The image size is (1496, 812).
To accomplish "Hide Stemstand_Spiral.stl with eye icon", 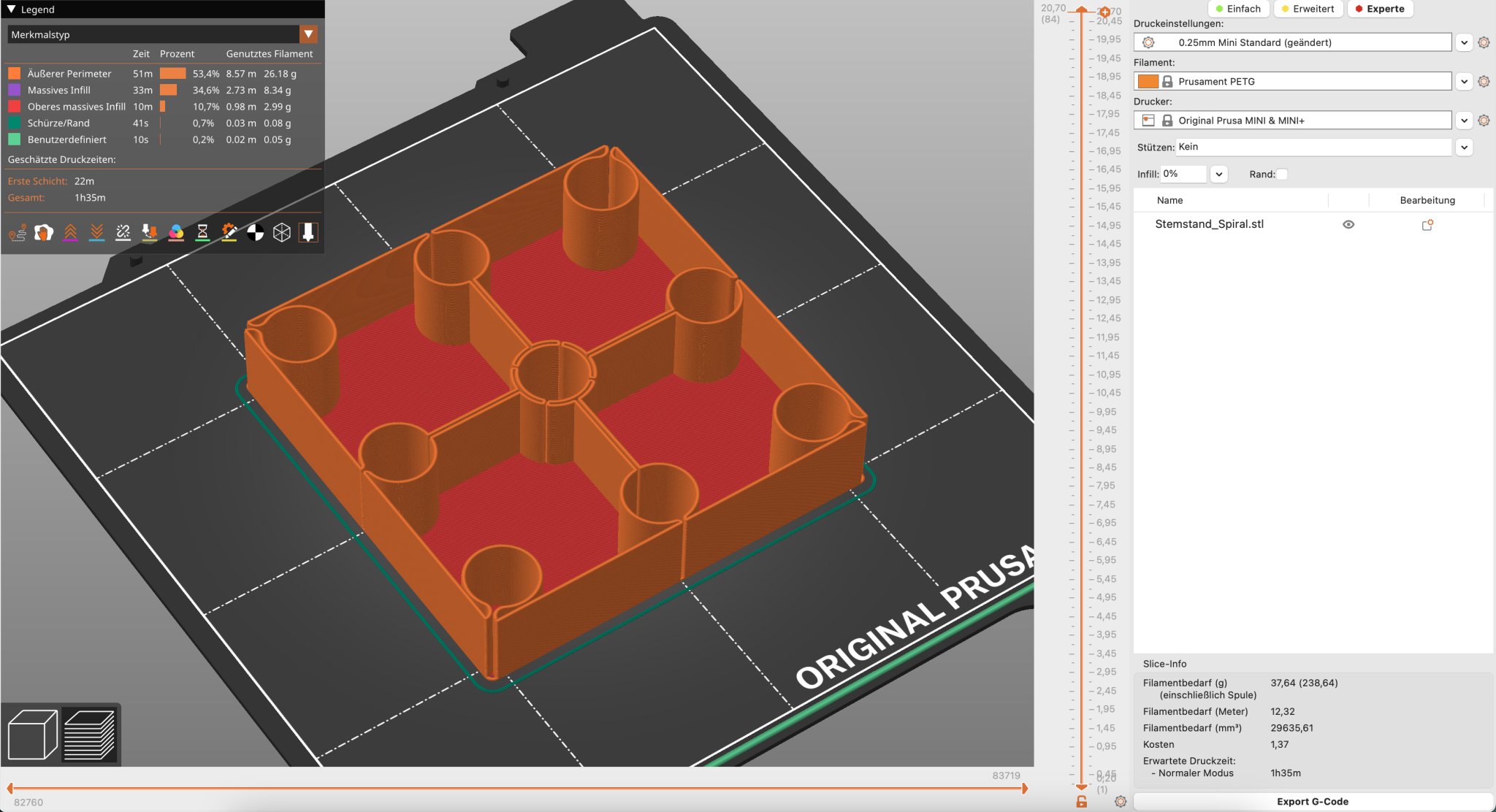I will (x=1348, y=225).
